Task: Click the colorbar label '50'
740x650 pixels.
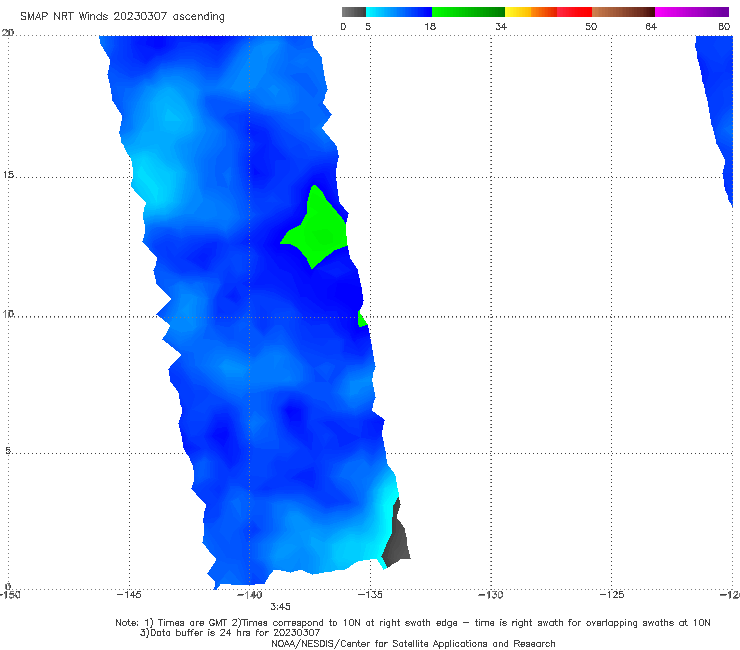Action: 591,27
